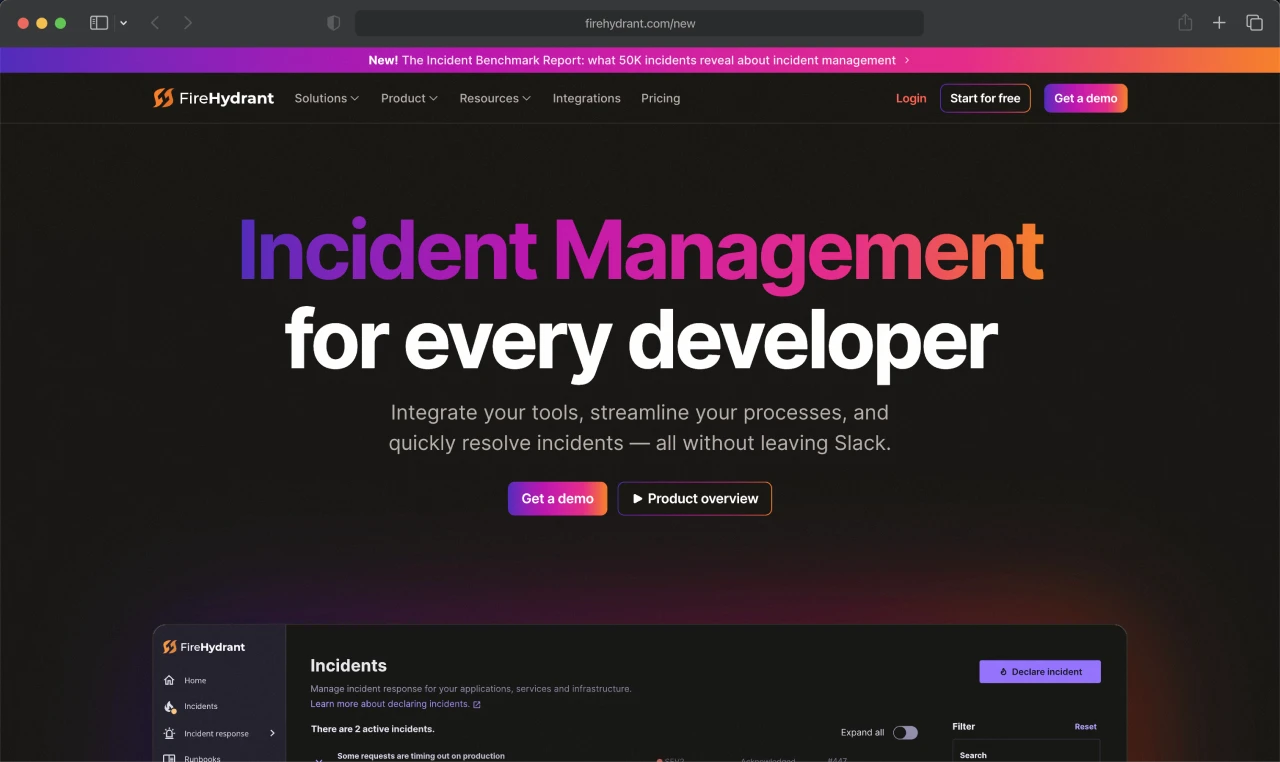Click the FireHydrant logo in the navbar

point(213,98)
